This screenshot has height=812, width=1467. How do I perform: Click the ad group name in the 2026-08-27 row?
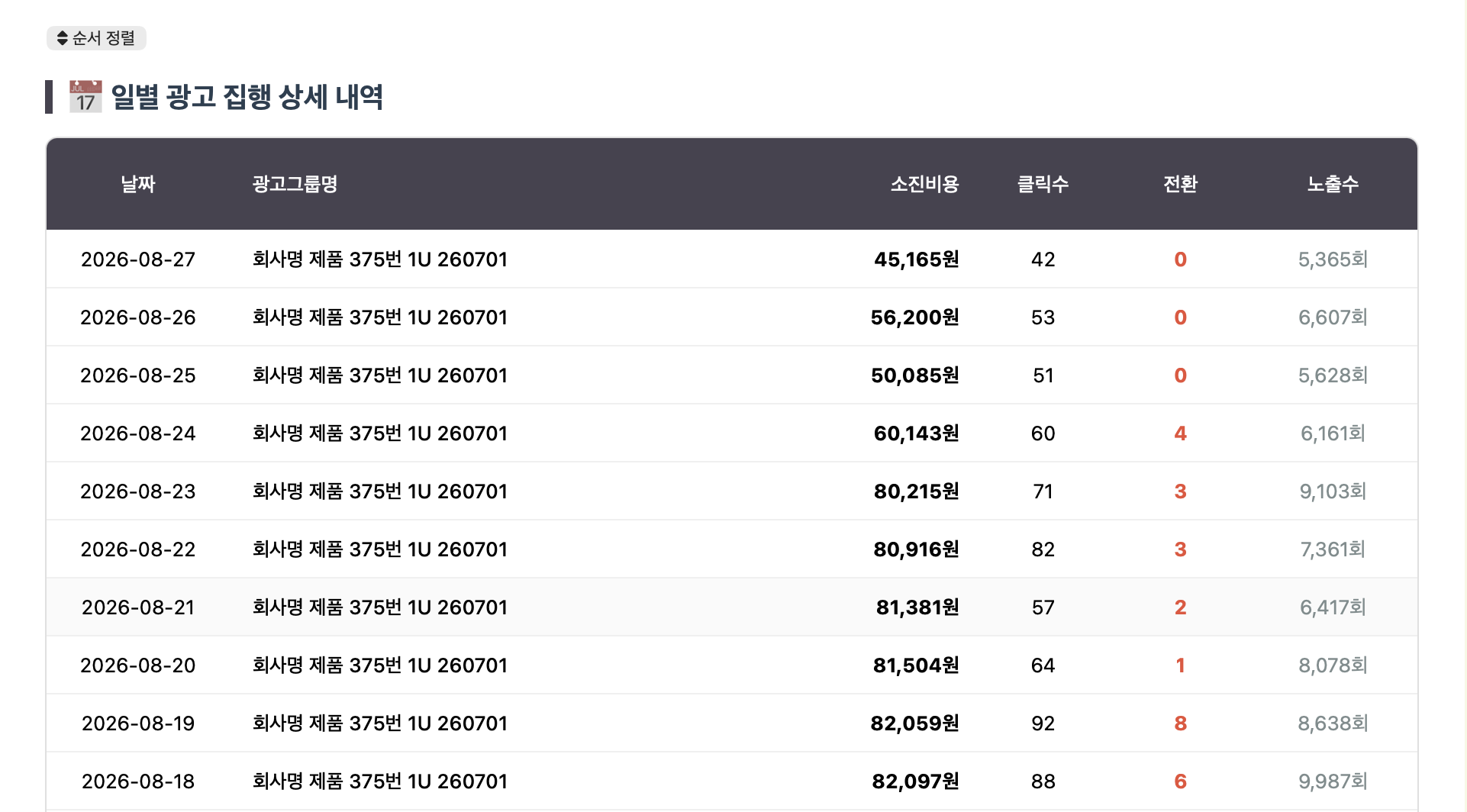pos(380,259)
